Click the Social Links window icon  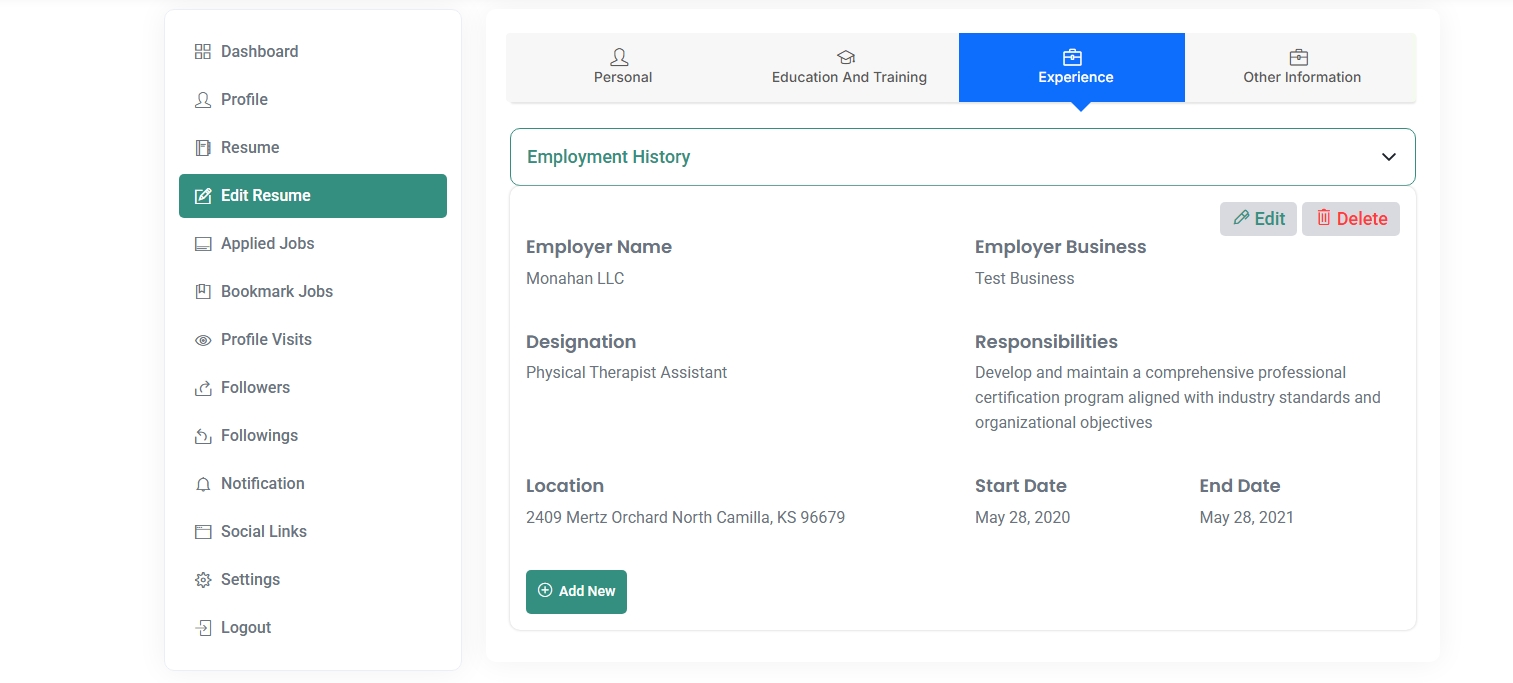tap(203, 531)
